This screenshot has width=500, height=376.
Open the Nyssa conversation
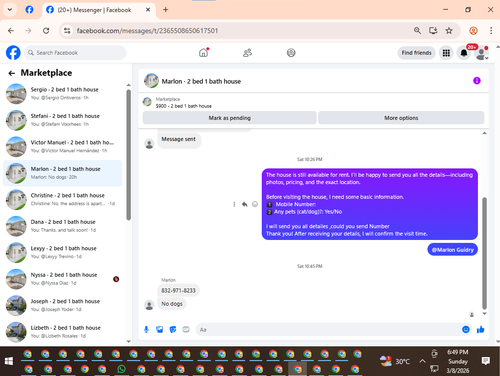pyautogui.click(x=63, y=279)
